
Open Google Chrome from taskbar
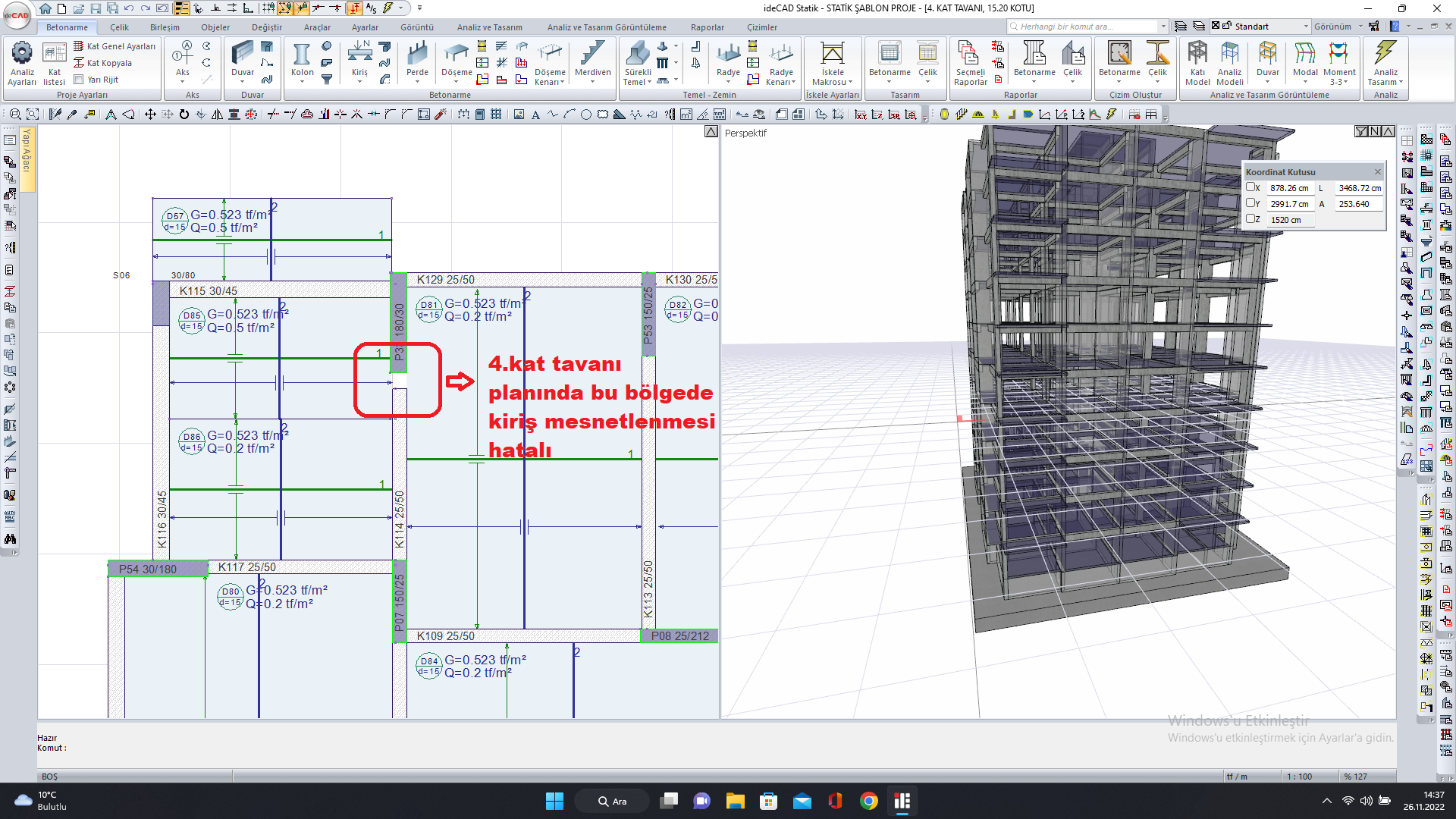coord(868,801)
